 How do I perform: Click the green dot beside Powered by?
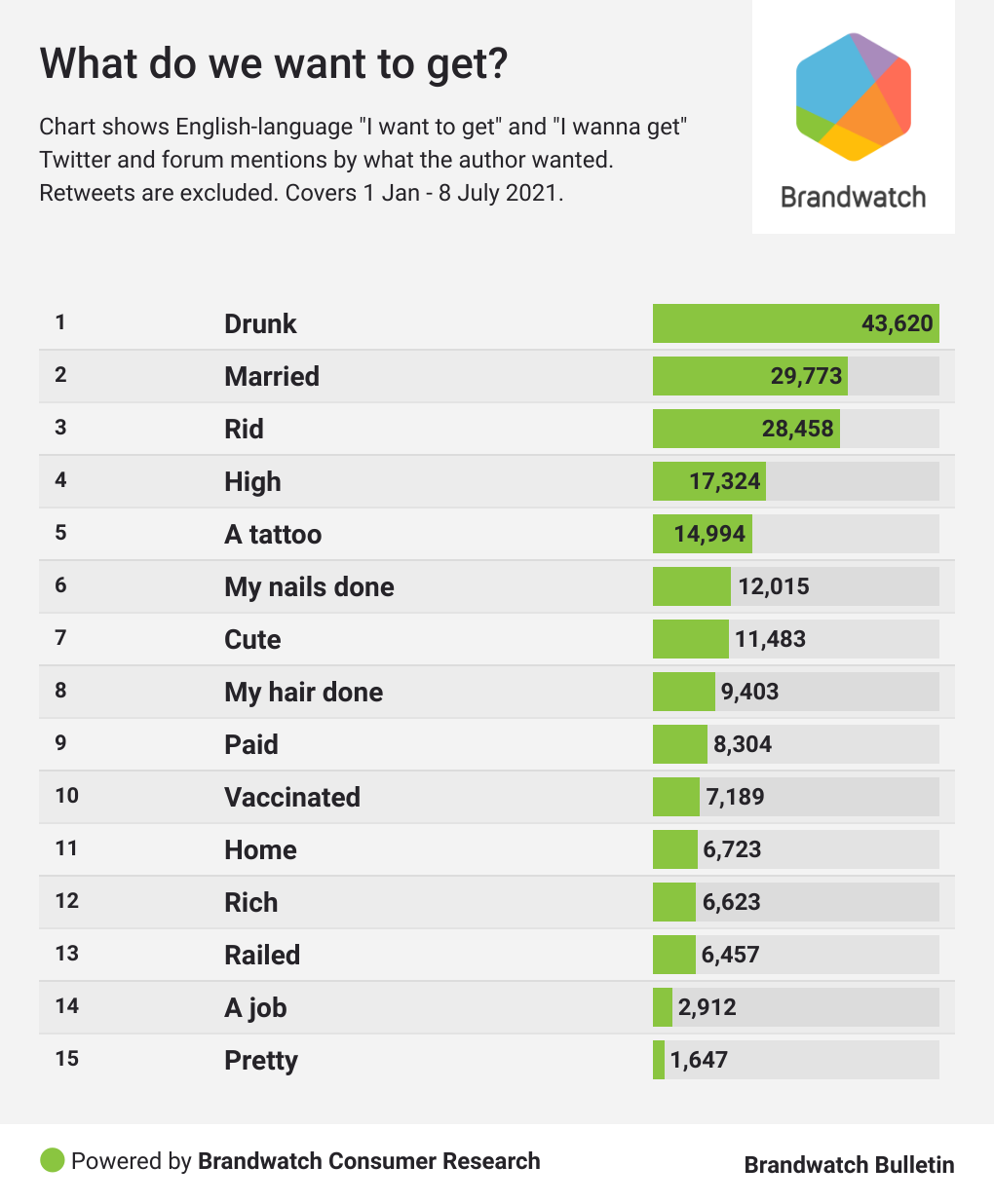[52, 1160]
